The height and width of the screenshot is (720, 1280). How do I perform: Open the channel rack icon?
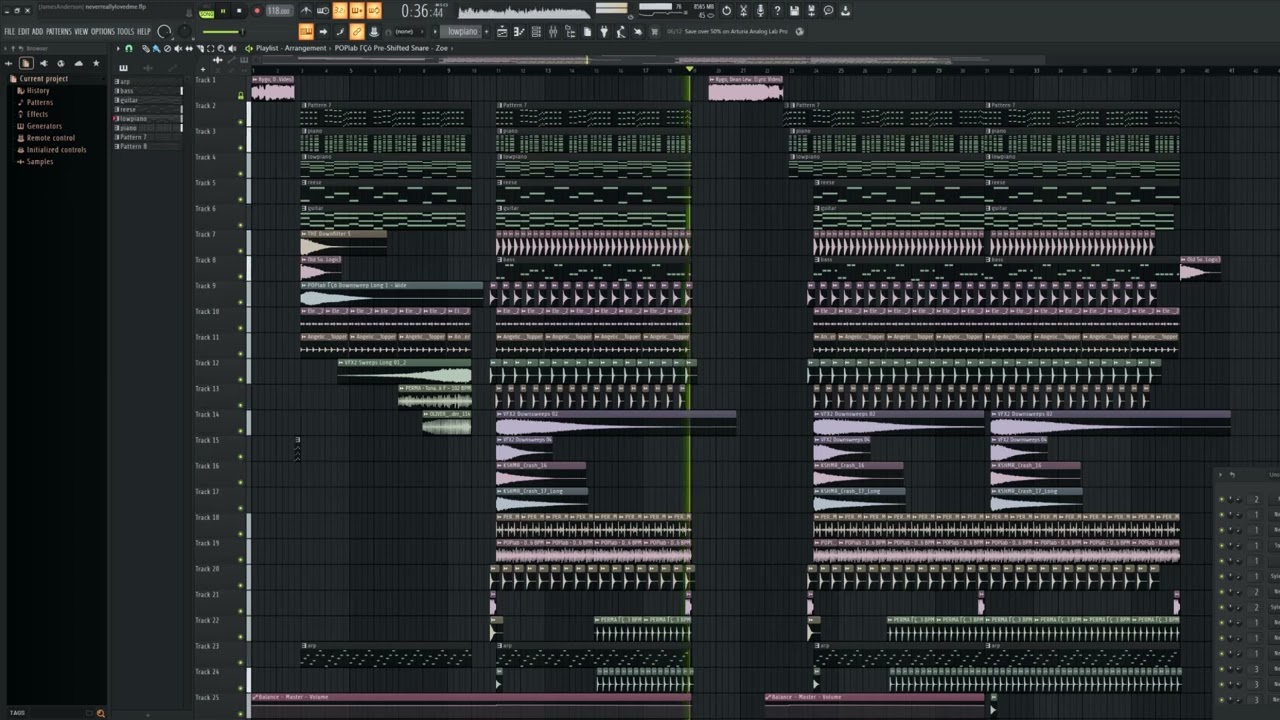pyautogui.click(x=536, y=32)
